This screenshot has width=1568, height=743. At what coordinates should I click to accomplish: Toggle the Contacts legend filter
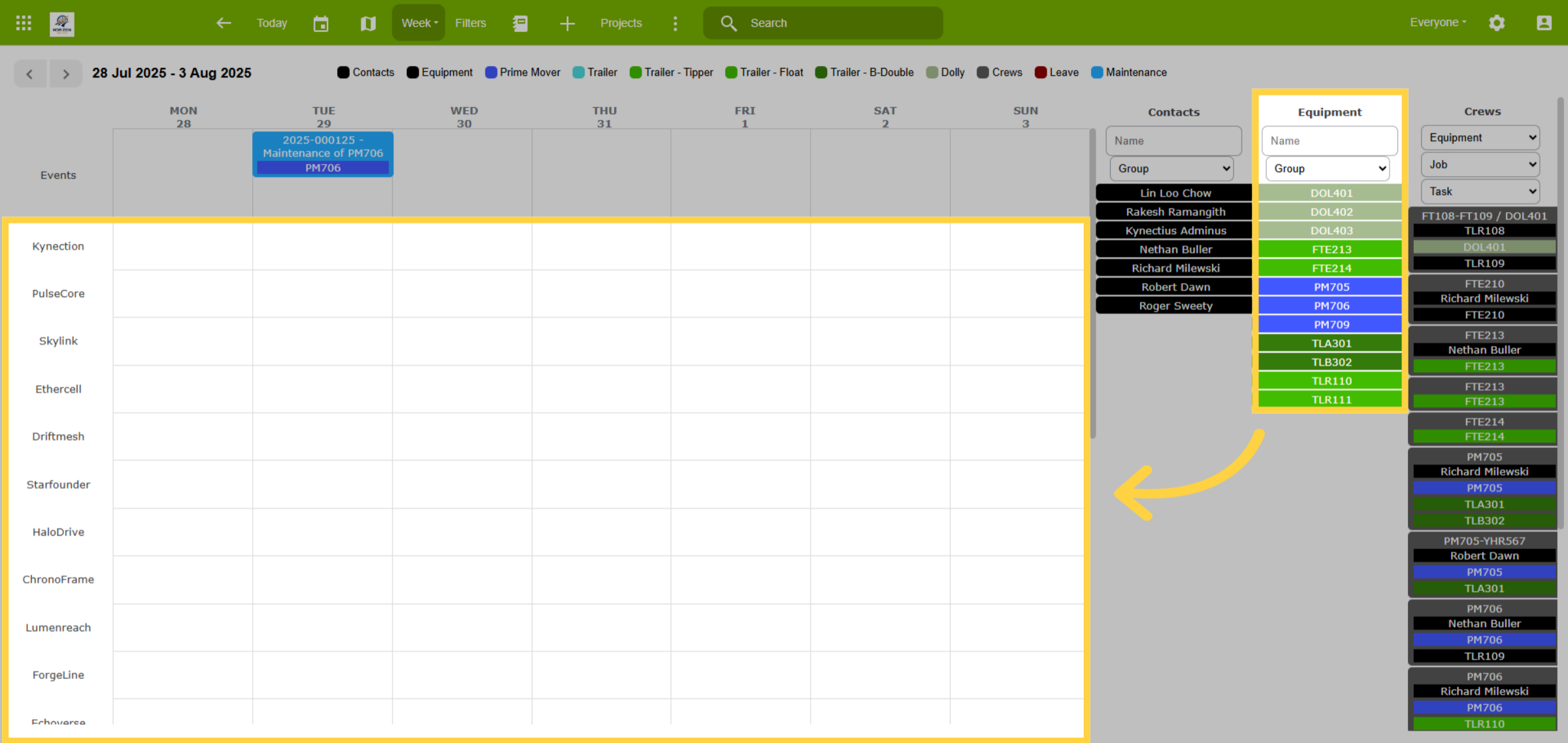pos(366,72)
